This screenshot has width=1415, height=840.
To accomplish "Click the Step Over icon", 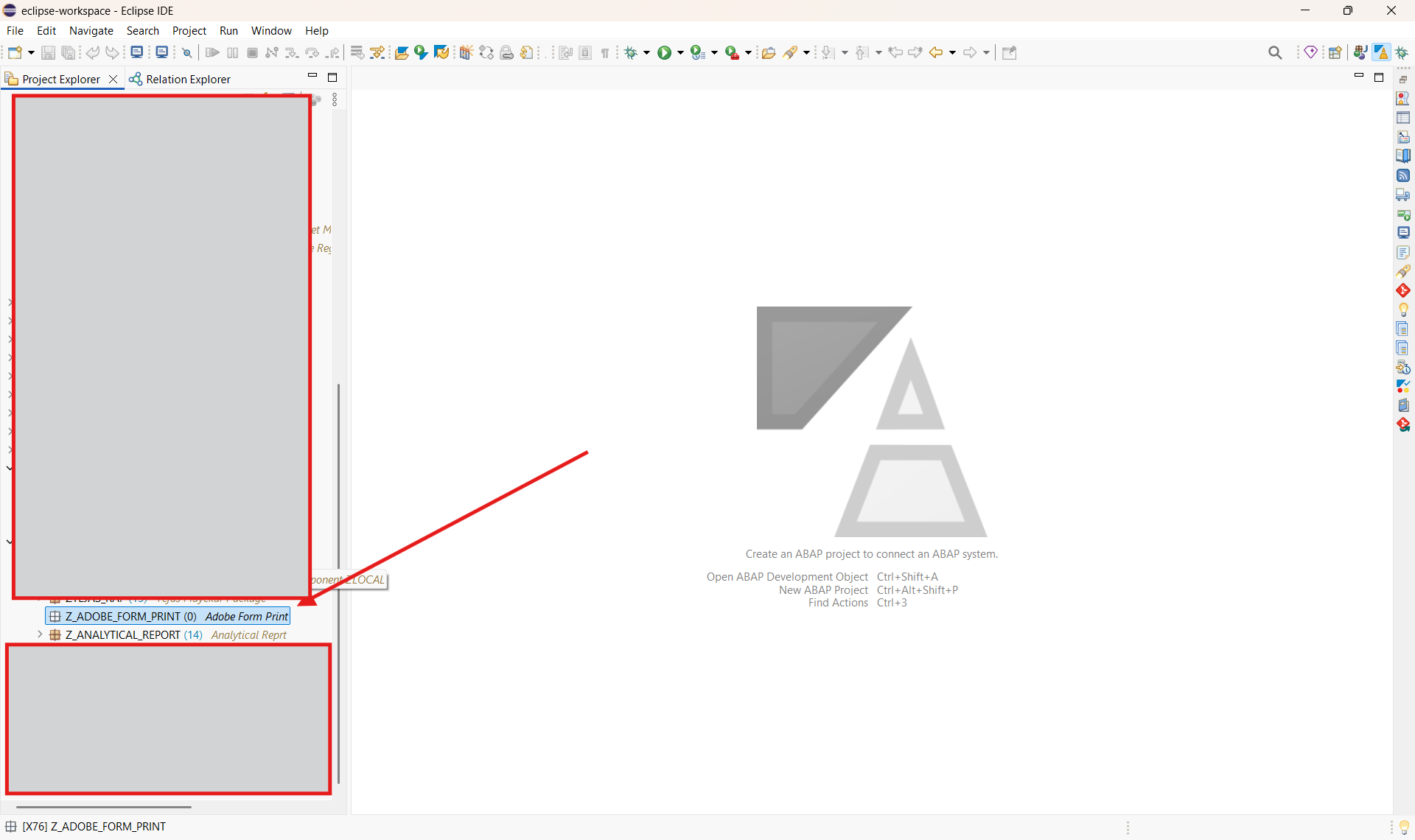I will (x=312, y=52).
